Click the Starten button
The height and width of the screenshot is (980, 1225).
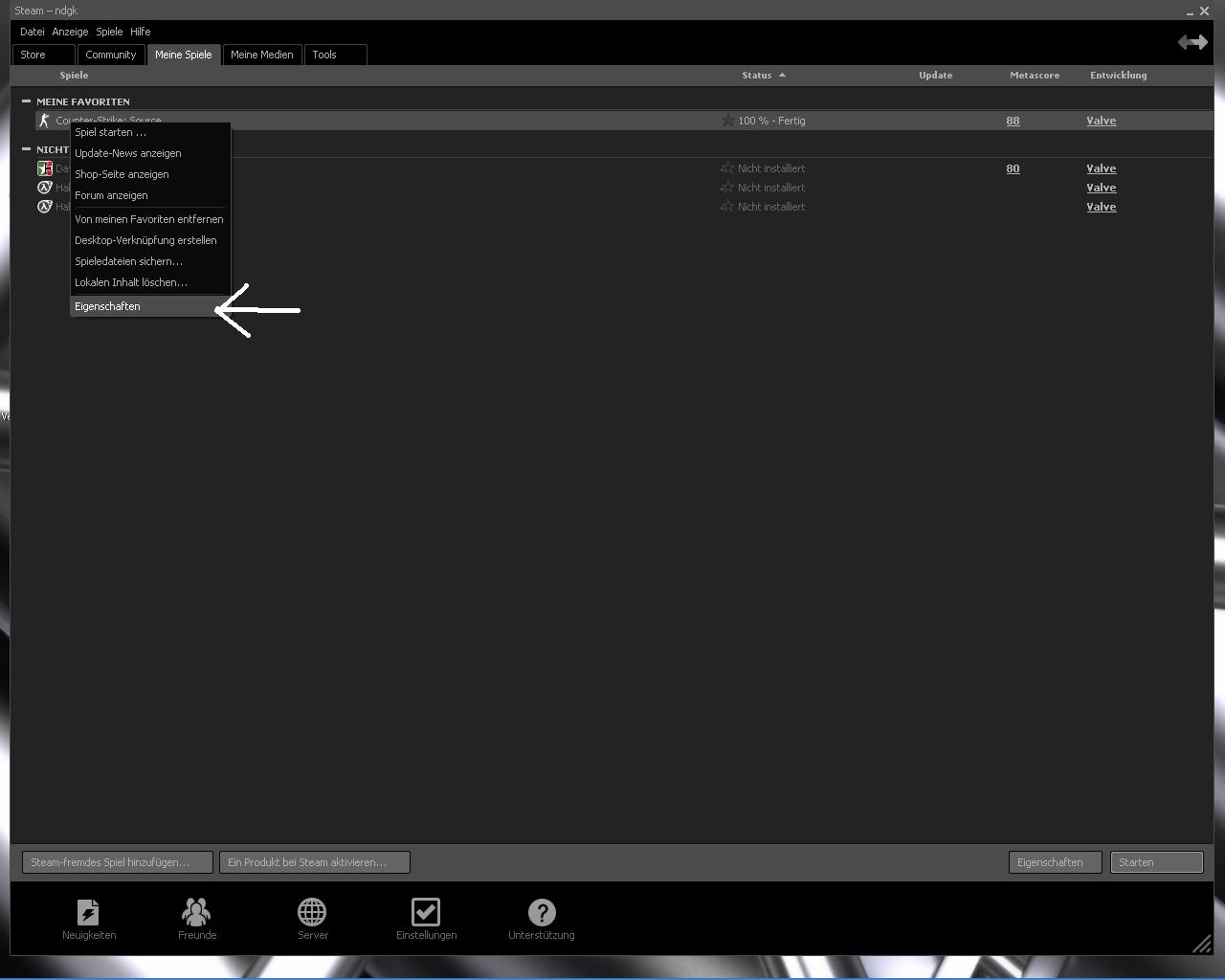1155,862
